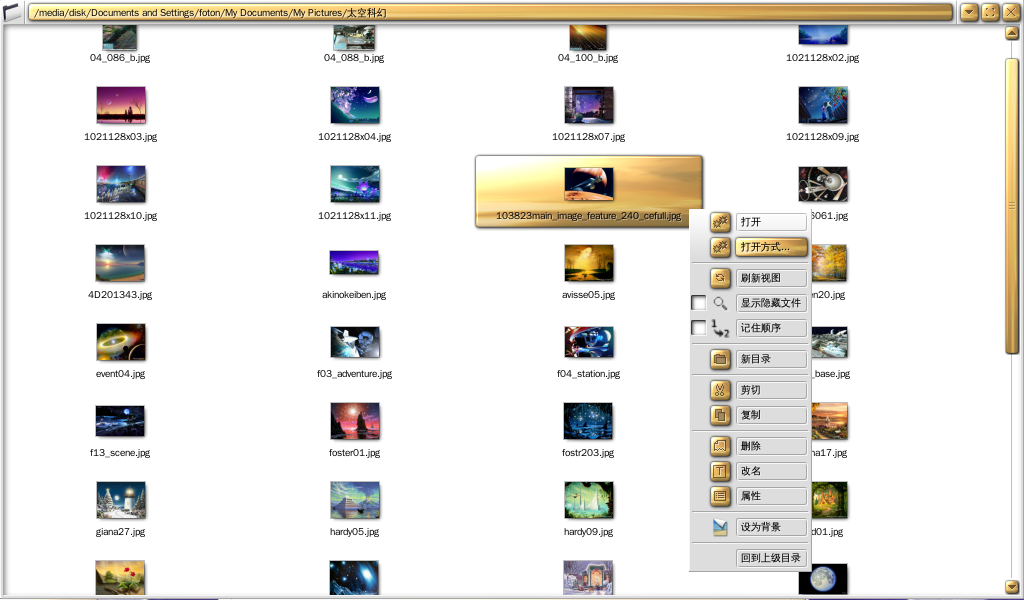Screen dimensions: 1024x600
Task: Select the 1021128x07.jpg thumbnail
Action: coord(588,105)
